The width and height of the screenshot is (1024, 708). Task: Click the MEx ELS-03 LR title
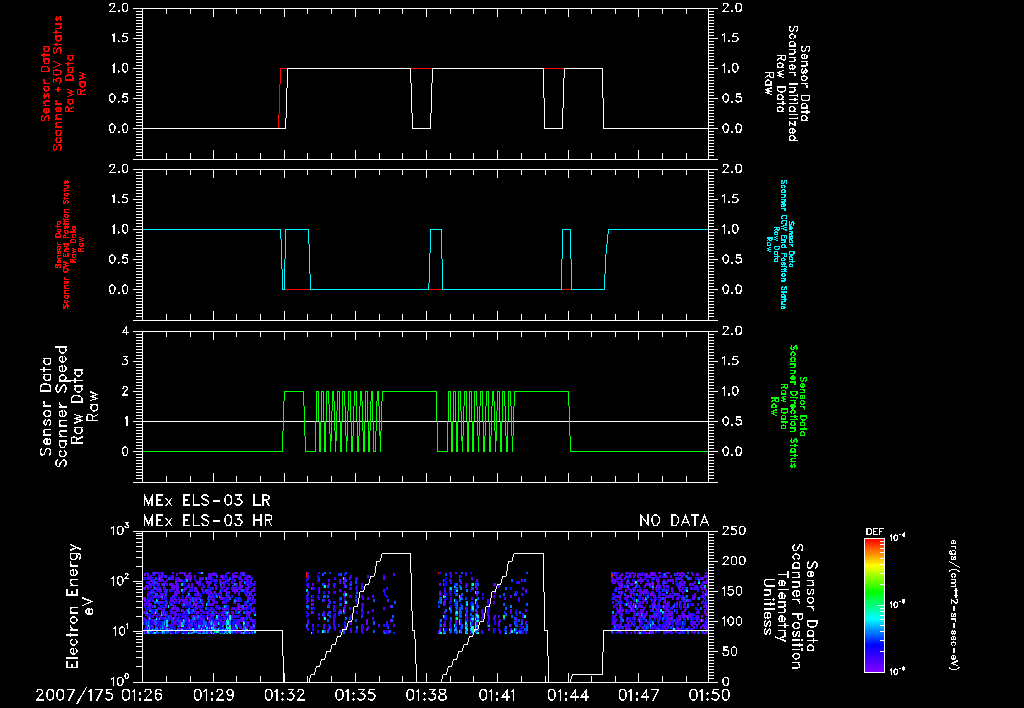[x=206, y=501]
